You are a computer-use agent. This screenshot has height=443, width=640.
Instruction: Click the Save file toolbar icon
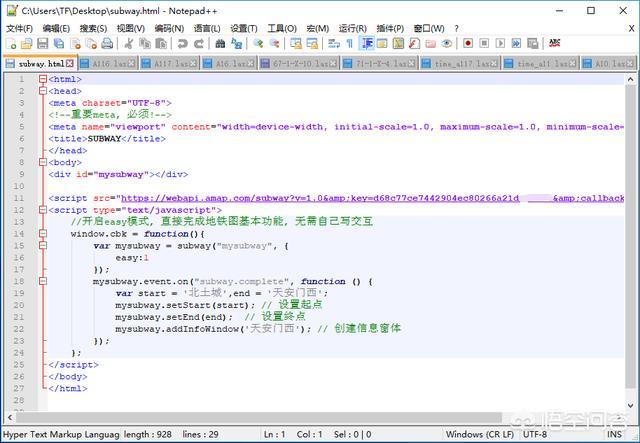point(42,44)
